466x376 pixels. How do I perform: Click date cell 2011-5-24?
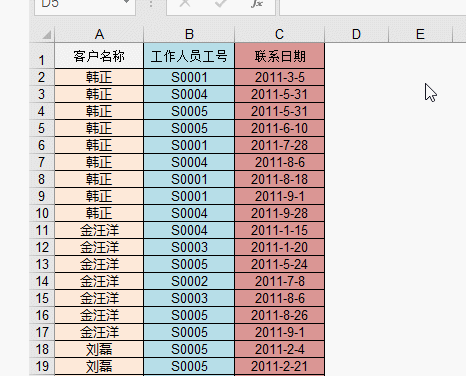tap(279, 264)
